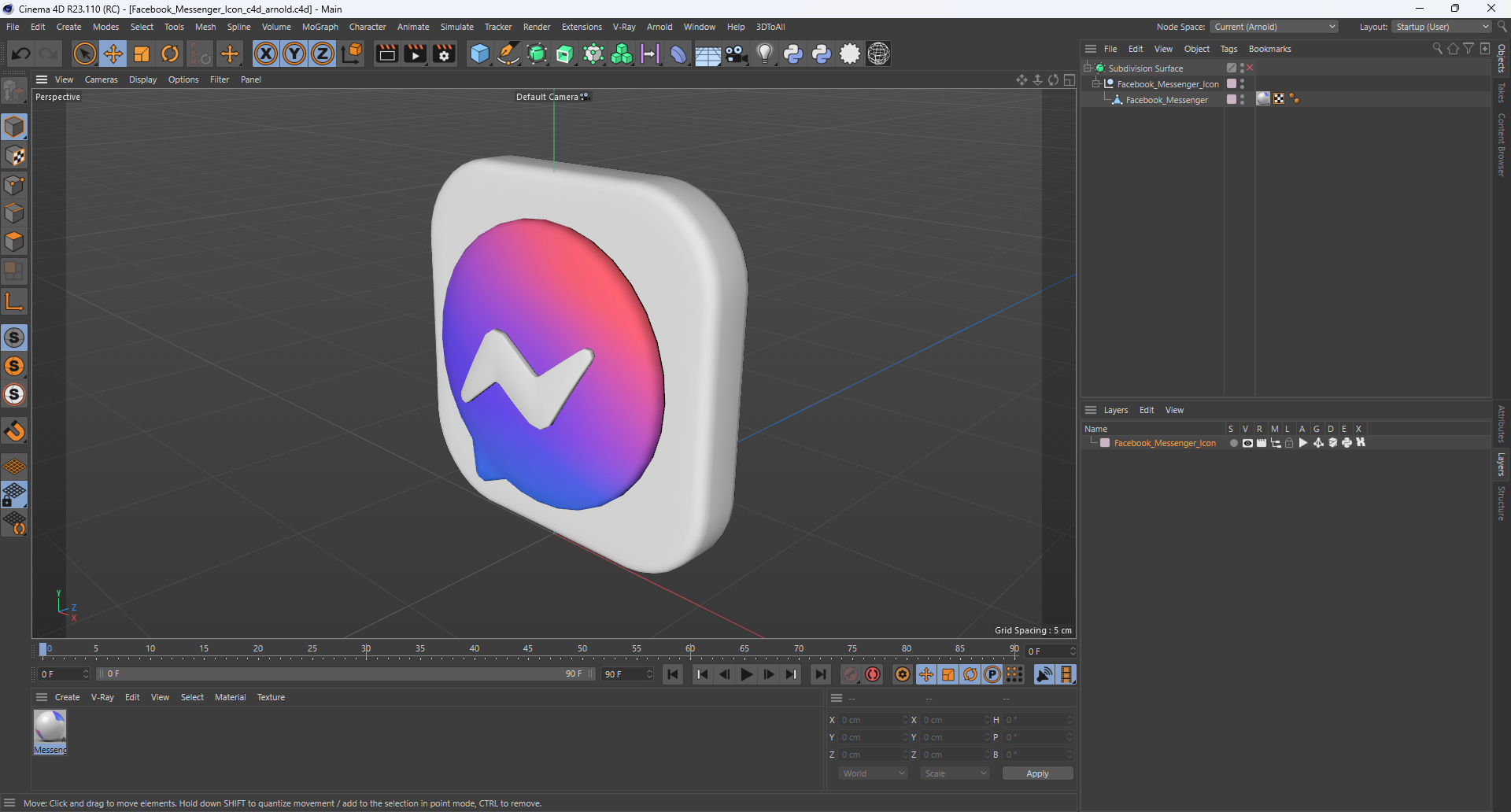Click the Camera object icon
The height and width of the screenshot is (812, 1511).
[736, 54]
